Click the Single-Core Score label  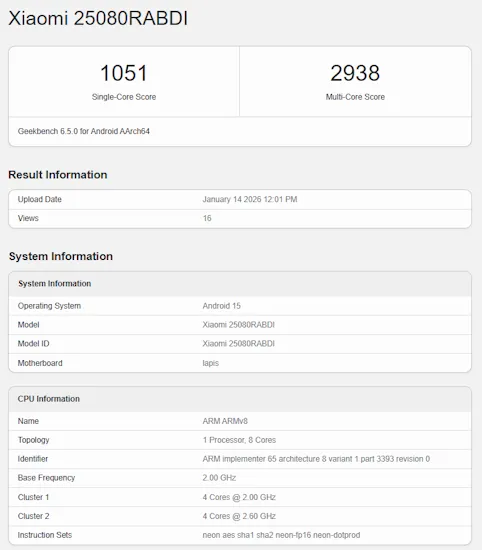pyautogui.click(x=124, y=97)
